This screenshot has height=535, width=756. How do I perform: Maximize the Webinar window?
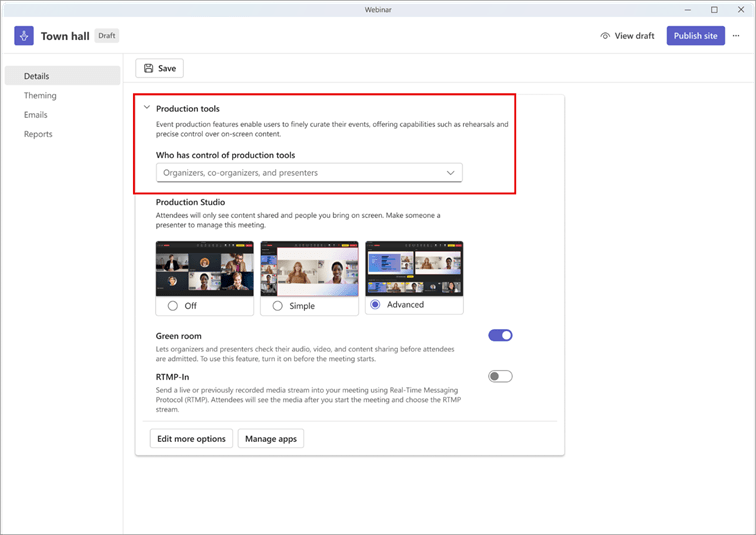point(714,10)
